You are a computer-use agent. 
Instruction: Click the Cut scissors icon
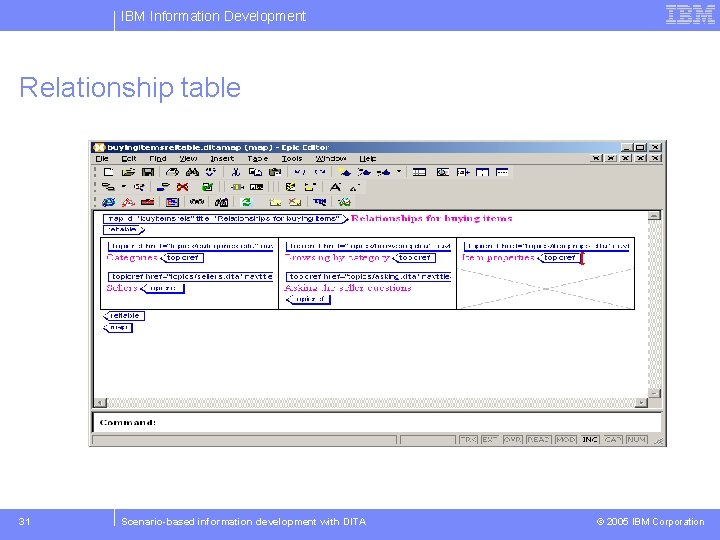[x=236, y=172]
